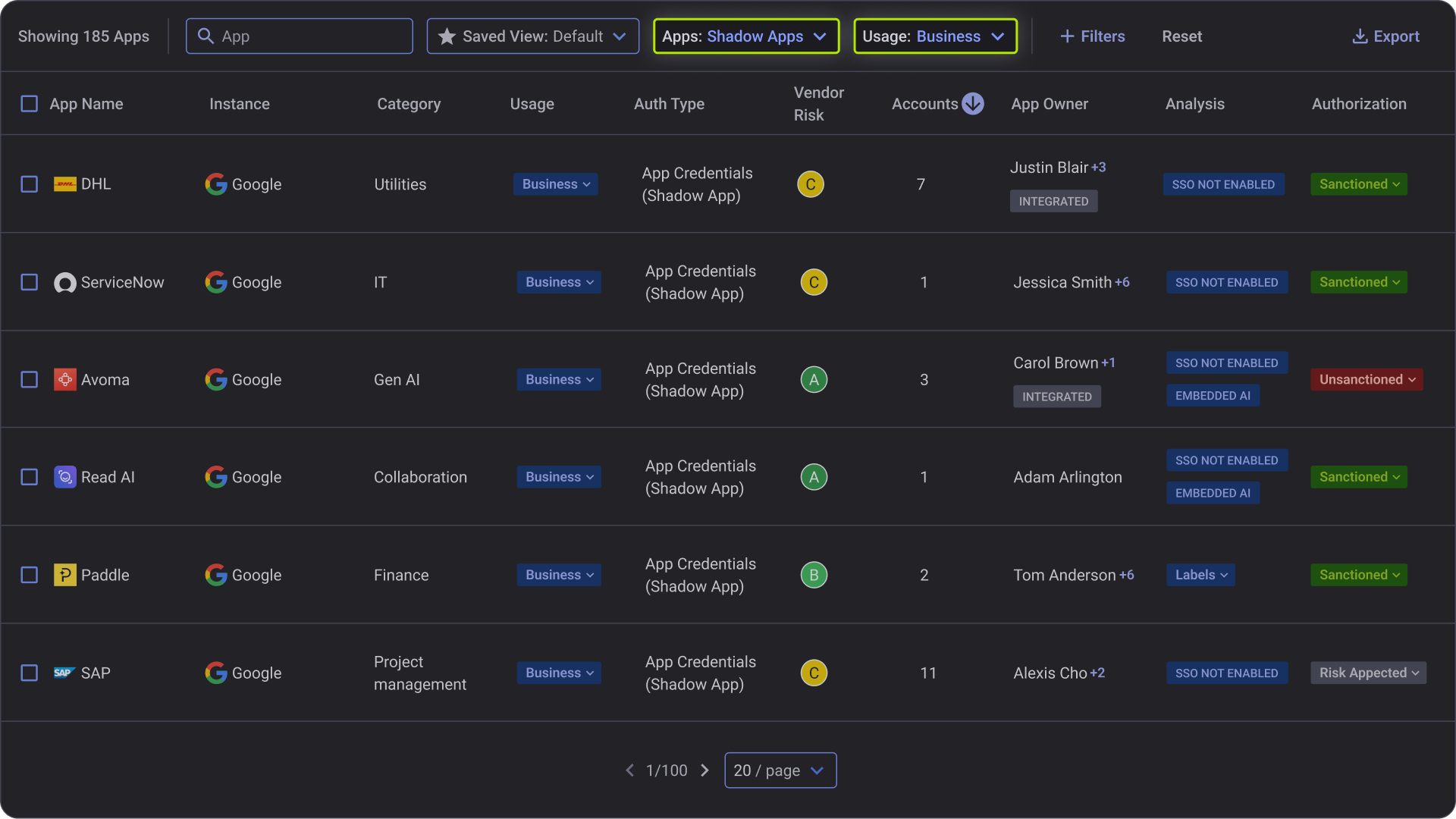This screenshot has height=819, width=1456.
Task: Go to the previous page with the left arrow
Action: (629, 770)
